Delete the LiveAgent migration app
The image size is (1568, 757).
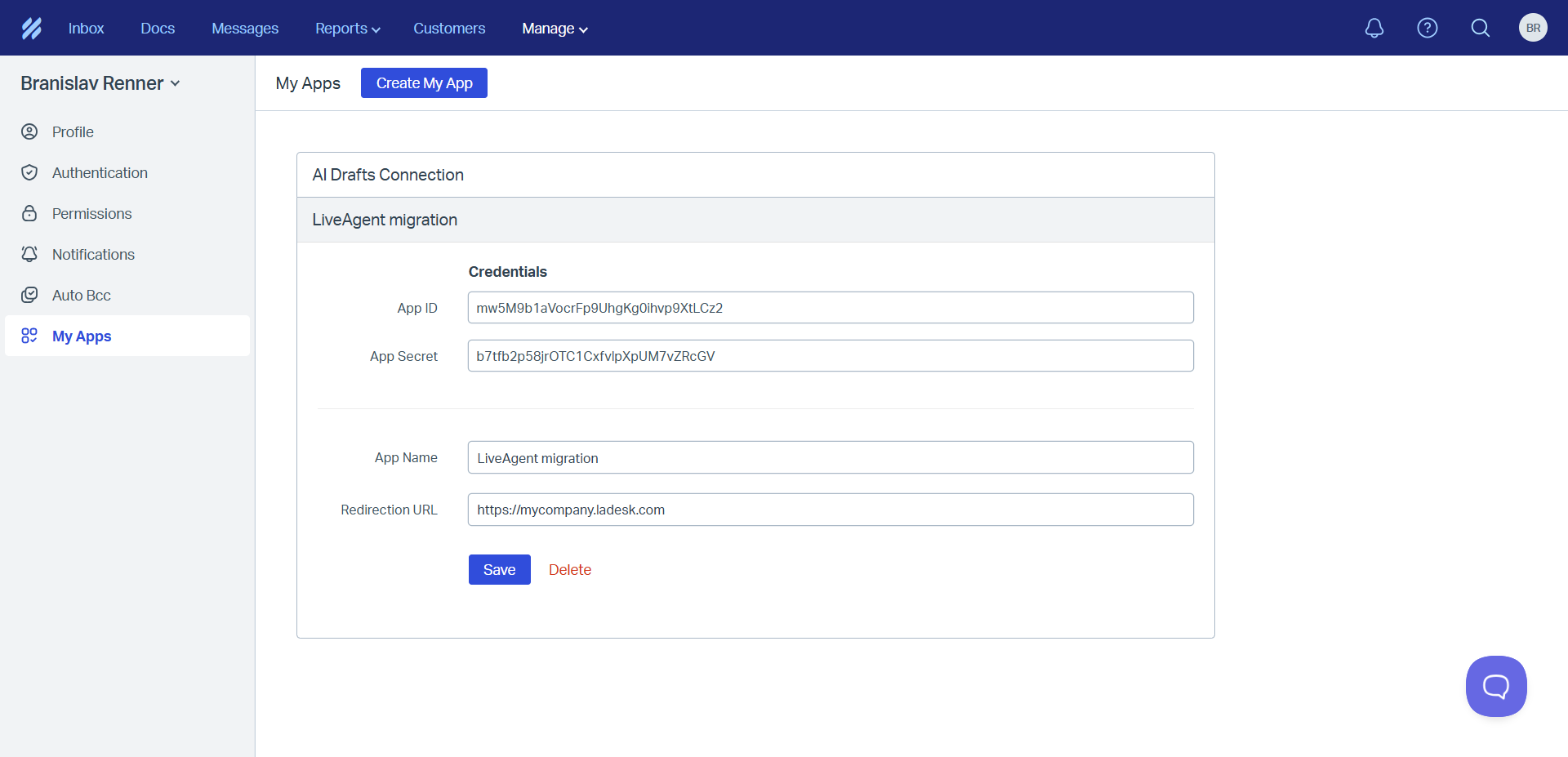pyautogui.click(x=569, y=570)
